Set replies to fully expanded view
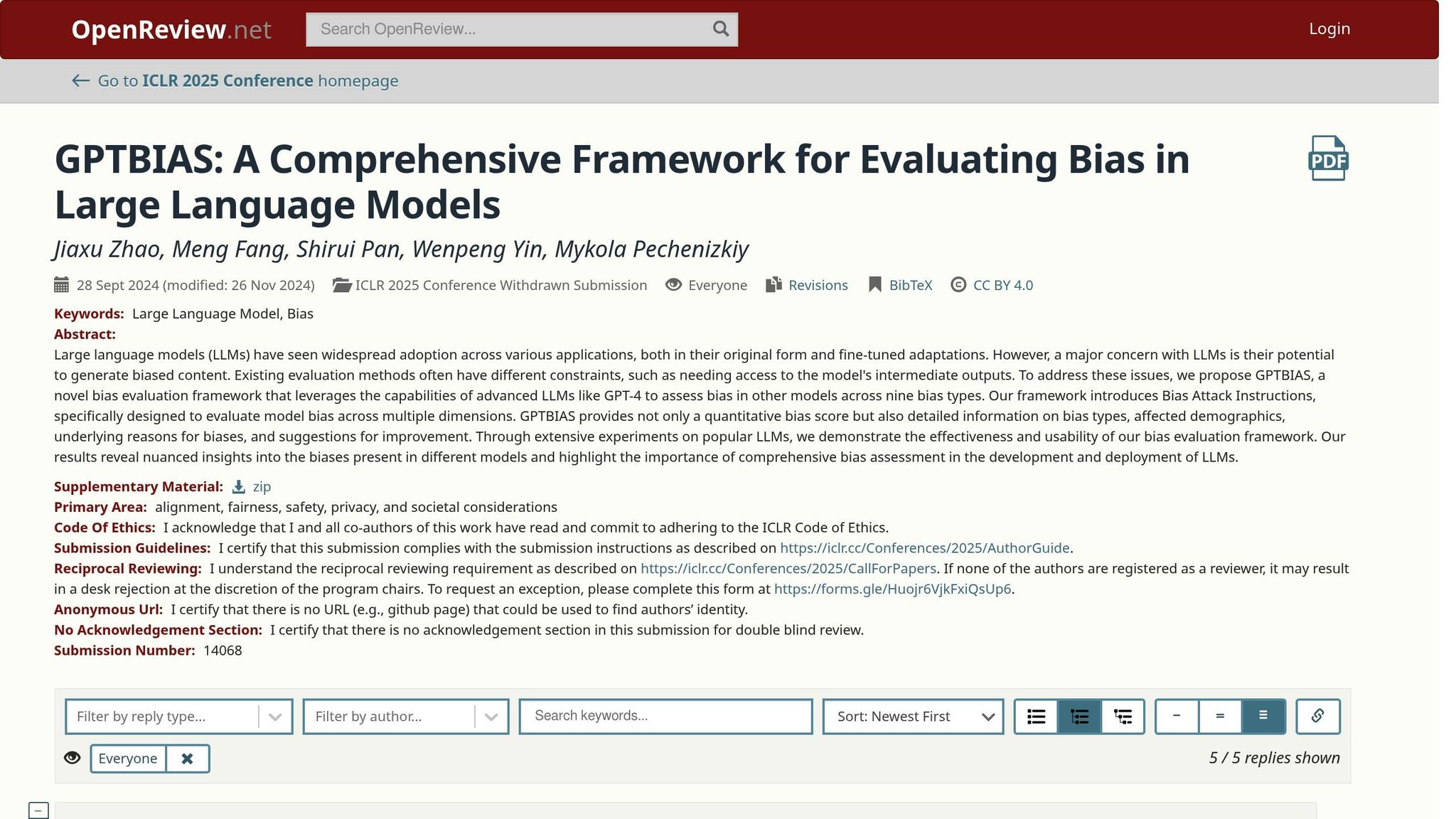 [x=1263, y=716]
